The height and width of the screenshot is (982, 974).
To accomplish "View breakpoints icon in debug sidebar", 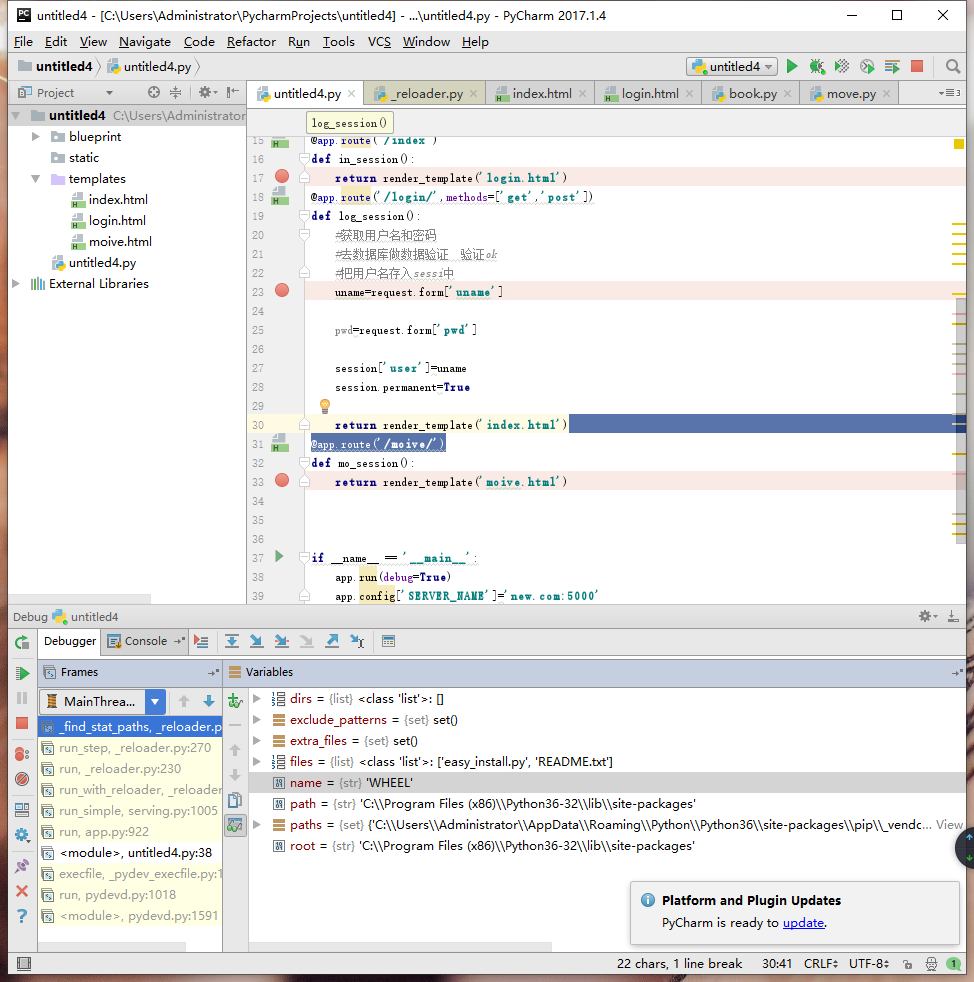I will click(x=22, y=754).
